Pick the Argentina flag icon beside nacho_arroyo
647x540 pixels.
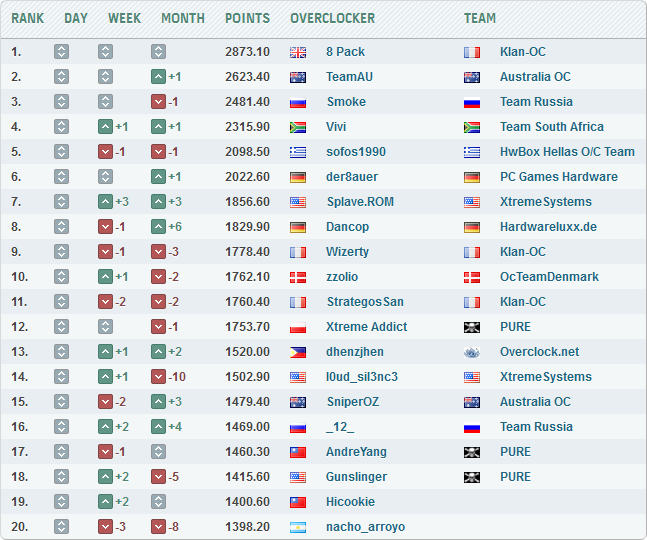[x=298, y=527]
